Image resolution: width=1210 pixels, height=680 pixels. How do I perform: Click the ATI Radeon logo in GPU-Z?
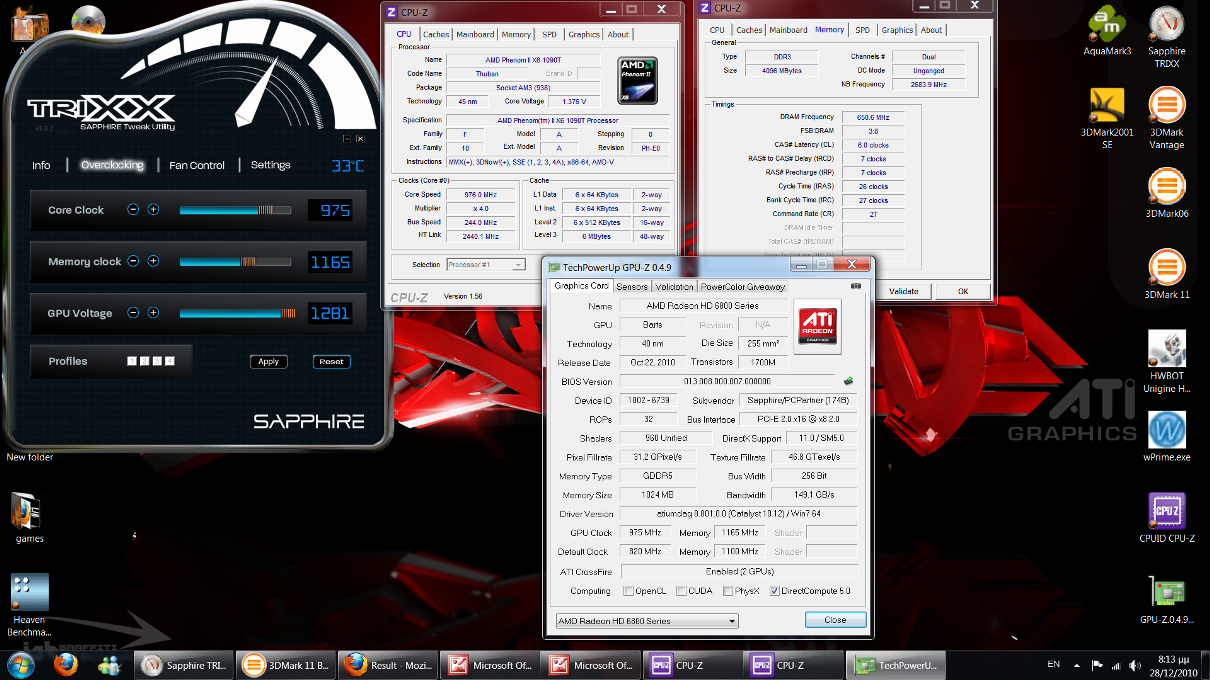(818, 326)
